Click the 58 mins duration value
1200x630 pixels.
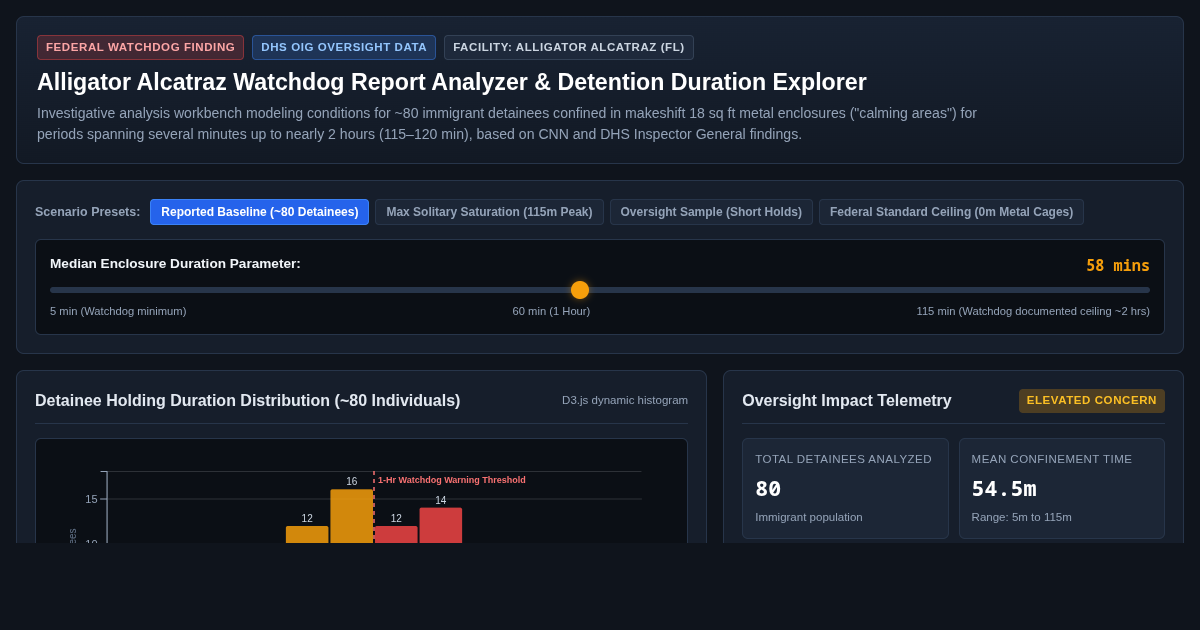click(x=1118, y=266)
